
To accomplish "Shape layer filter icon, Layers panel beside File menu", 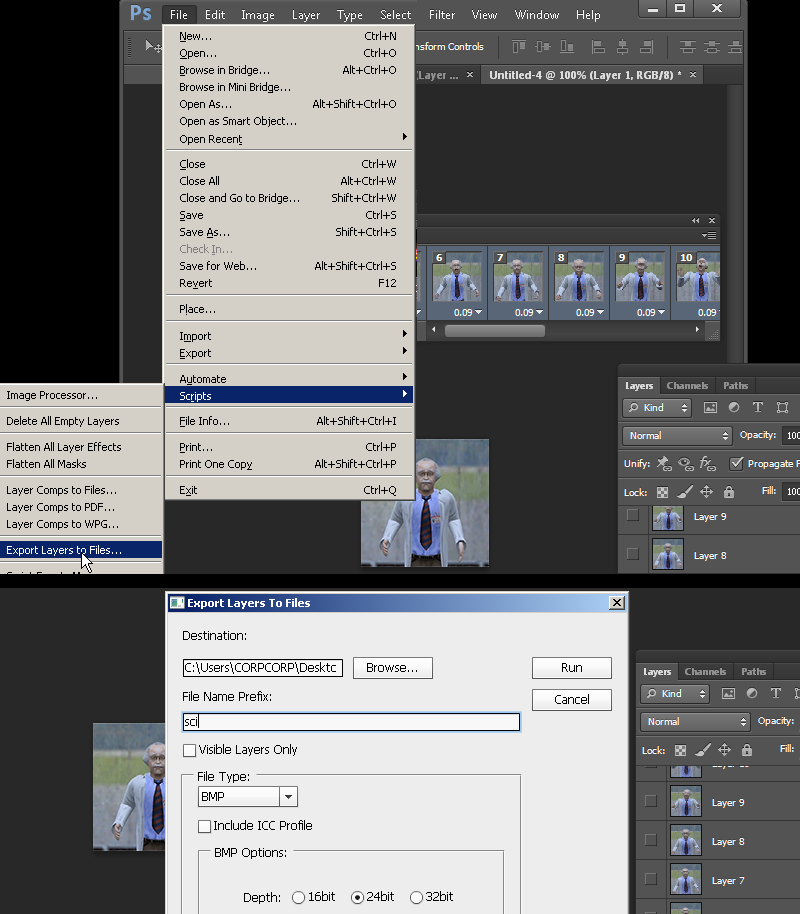I will [x=783, y=407].
